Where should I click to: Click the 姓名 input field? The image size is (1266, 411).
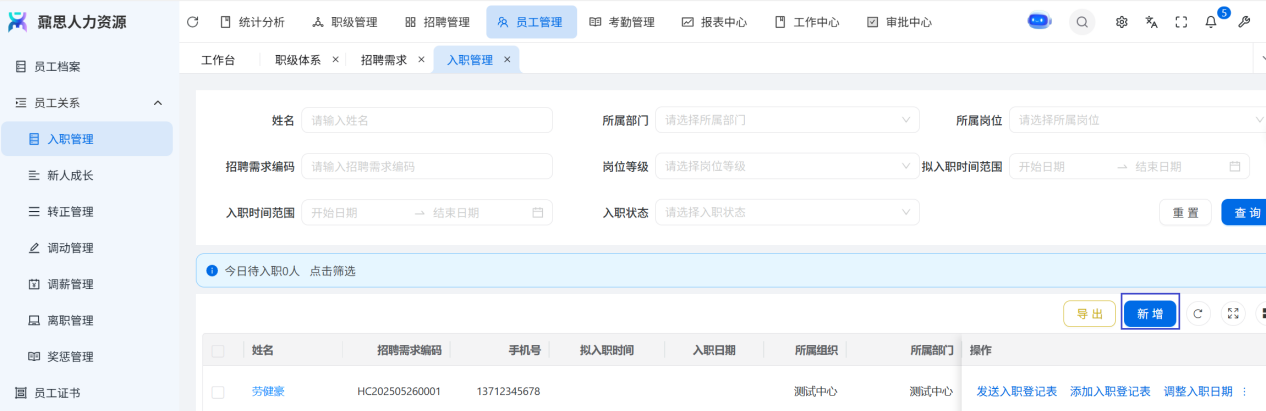tap(427, 120)
